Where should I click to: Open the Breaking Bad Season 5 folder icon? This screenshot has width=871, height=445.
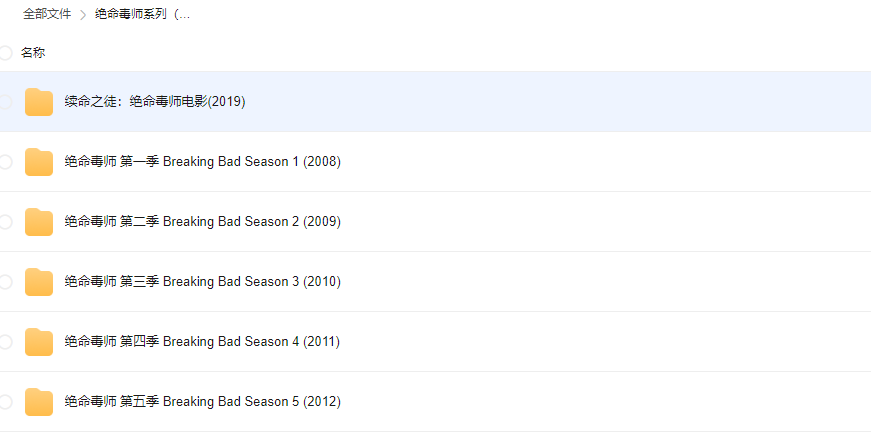pyautogui.click(x=39, y=402)
